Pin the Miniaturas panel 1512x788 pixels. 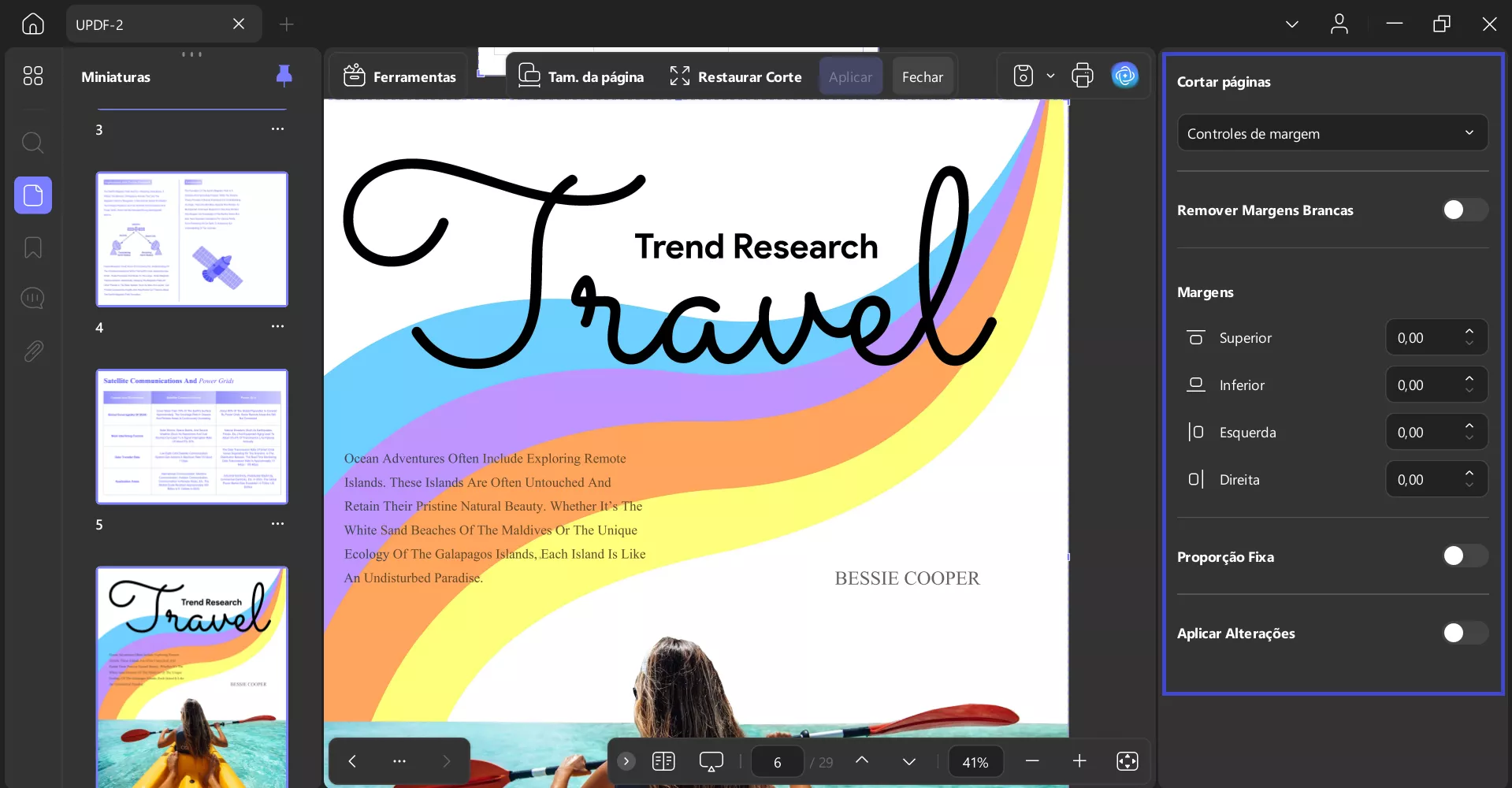click(x=284, y=76)
